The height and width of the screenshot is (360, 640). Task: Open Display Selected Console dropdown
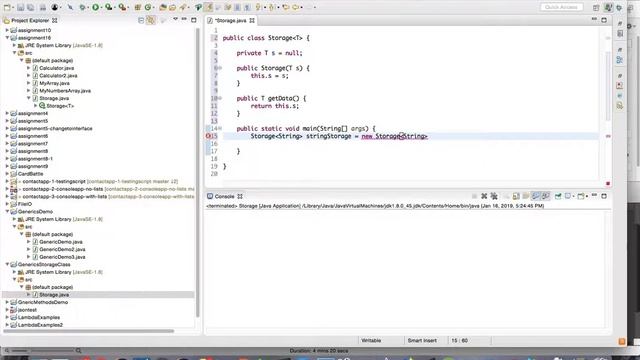pyautogui.click(x=573, y=196)
